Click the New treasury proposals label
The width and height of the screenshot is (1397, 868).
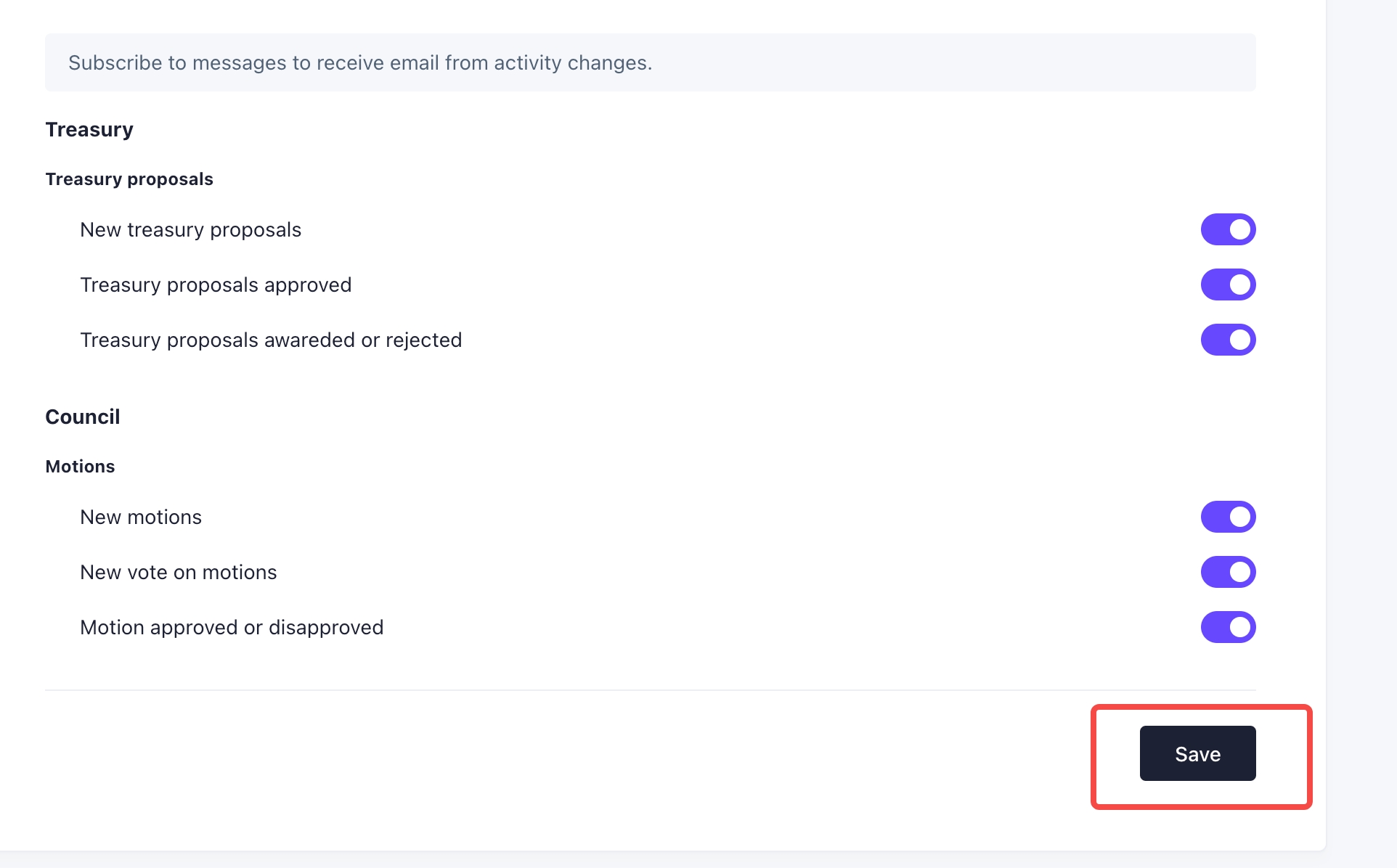point(190,229)
